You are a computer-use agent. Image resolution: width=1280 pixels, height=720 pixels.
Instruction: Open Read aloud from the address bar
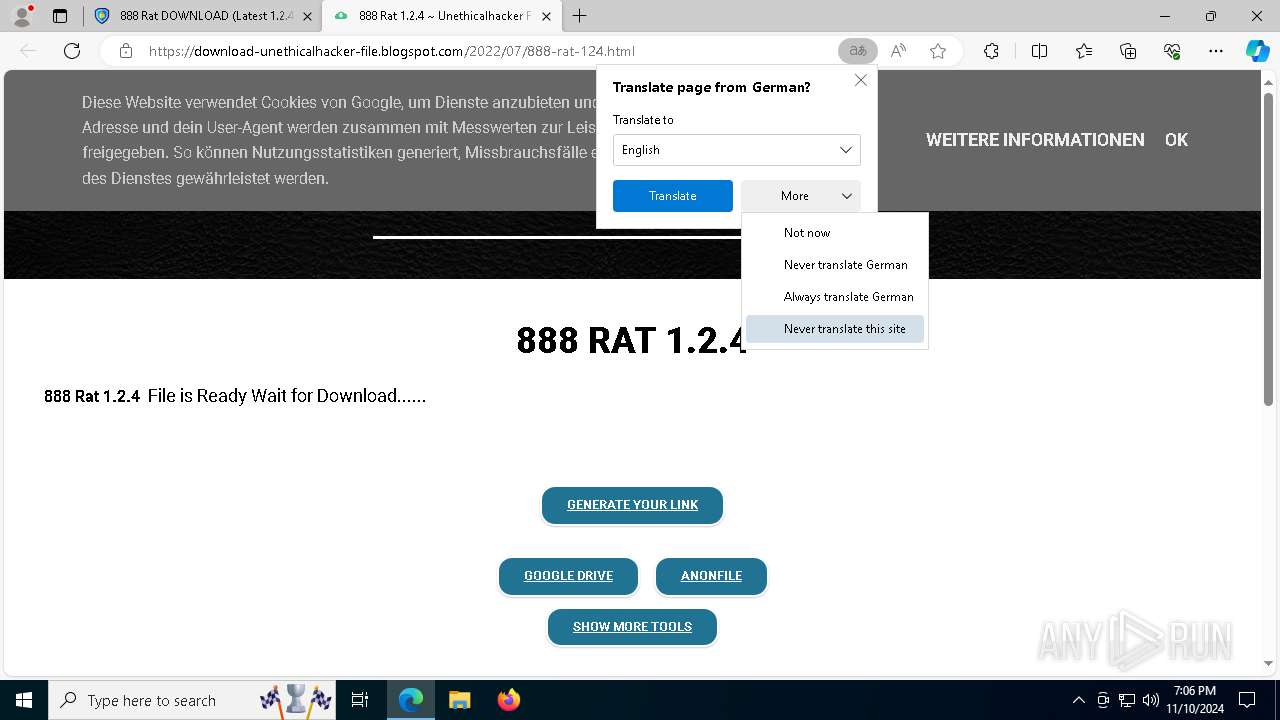tap(898, 51)
